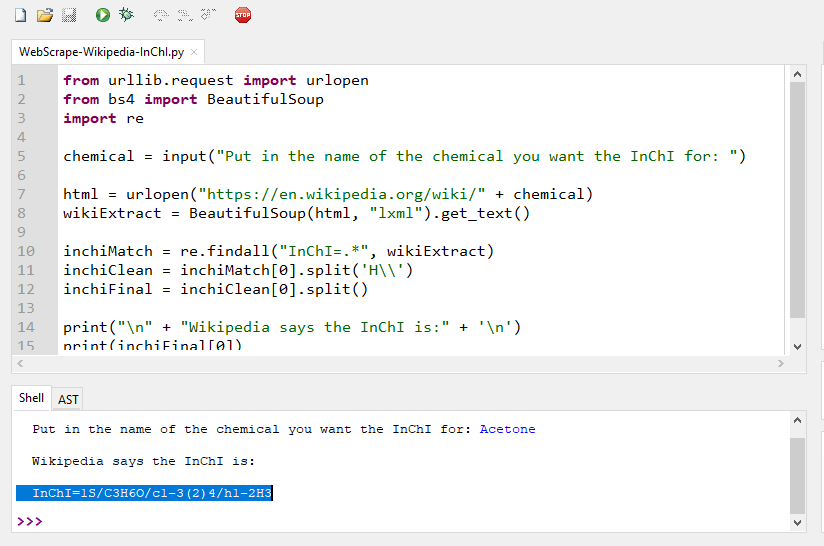824x546 pixels.
Task: Click the shell pane's scroll up arrow
Action: pyautogui.click(x=797, y=419)
